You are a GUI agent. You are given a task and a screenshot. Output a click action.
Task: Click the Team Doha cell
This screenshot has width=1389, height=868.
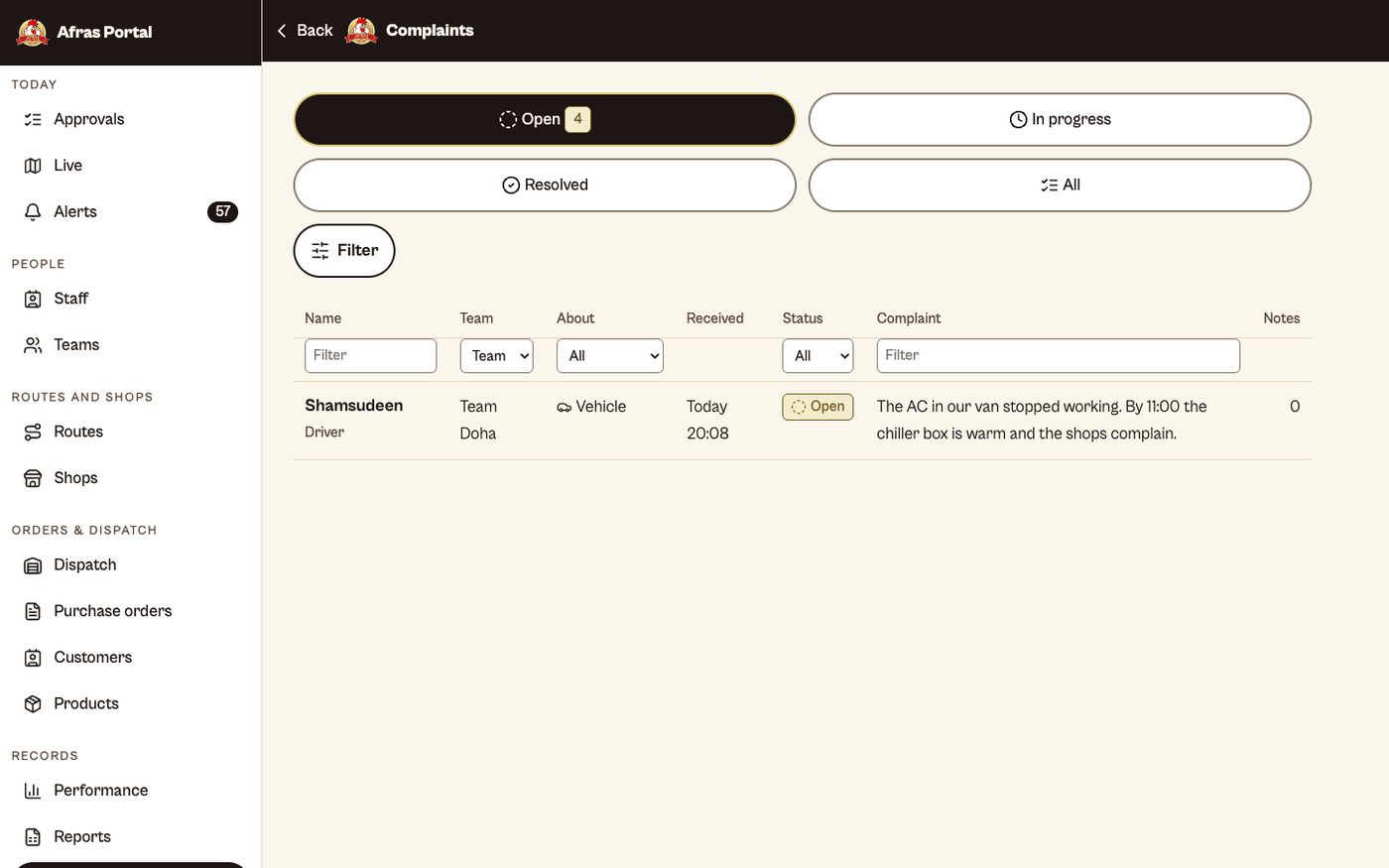pyautogui.click(x=478, y=421)
